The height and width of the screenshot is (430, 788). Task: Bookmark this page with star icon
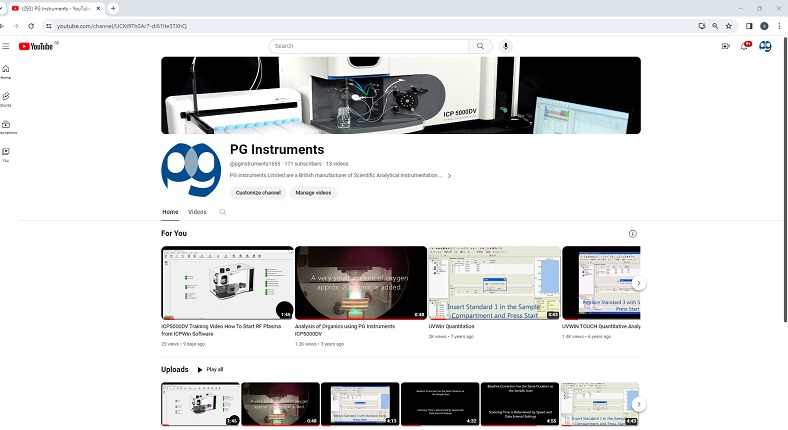pyautogui.click(x=729, y=26)
